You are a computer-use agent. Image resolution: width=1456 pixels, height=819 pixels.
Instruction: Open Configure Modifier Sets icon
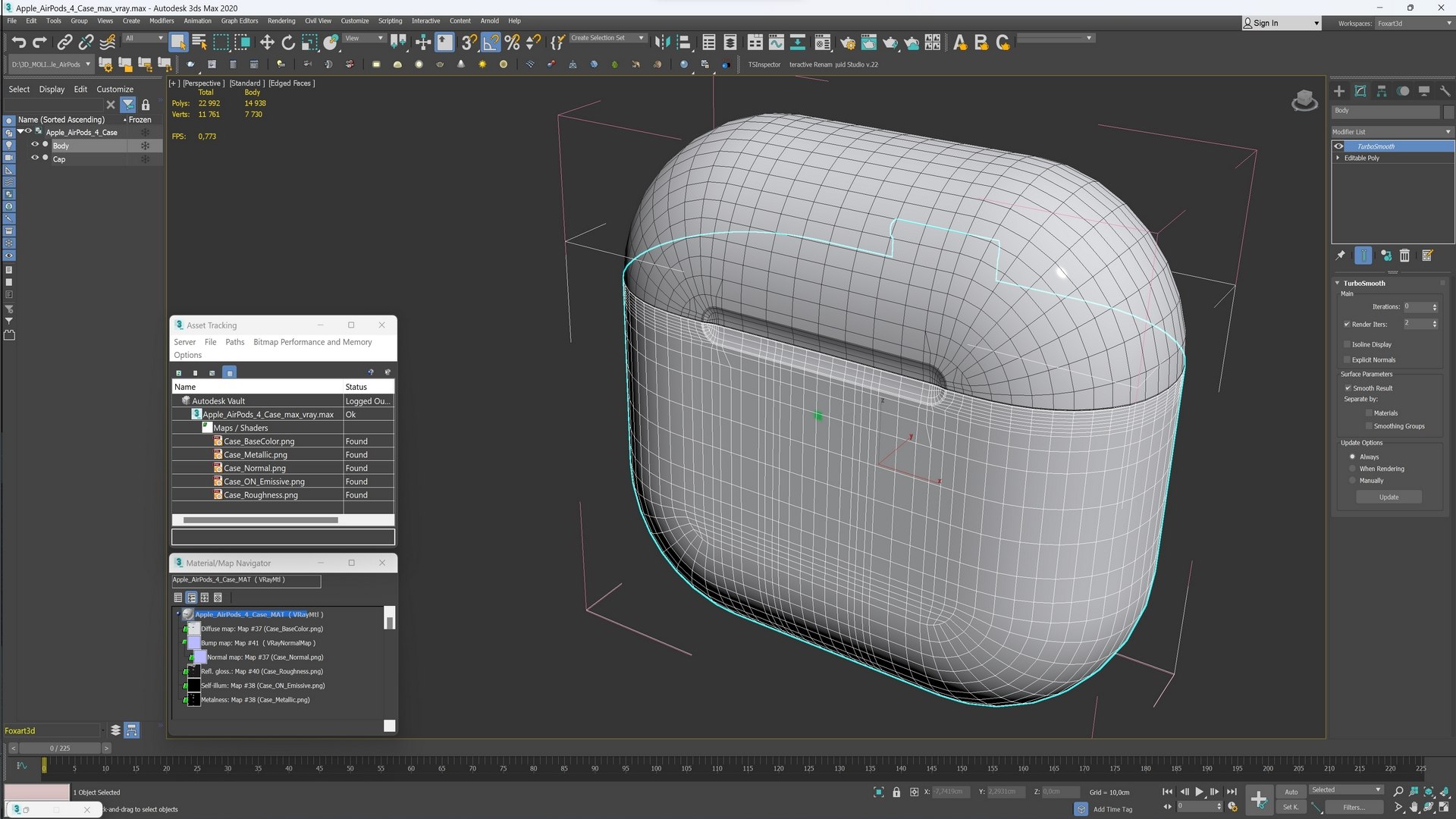(x=1427, y=256)
